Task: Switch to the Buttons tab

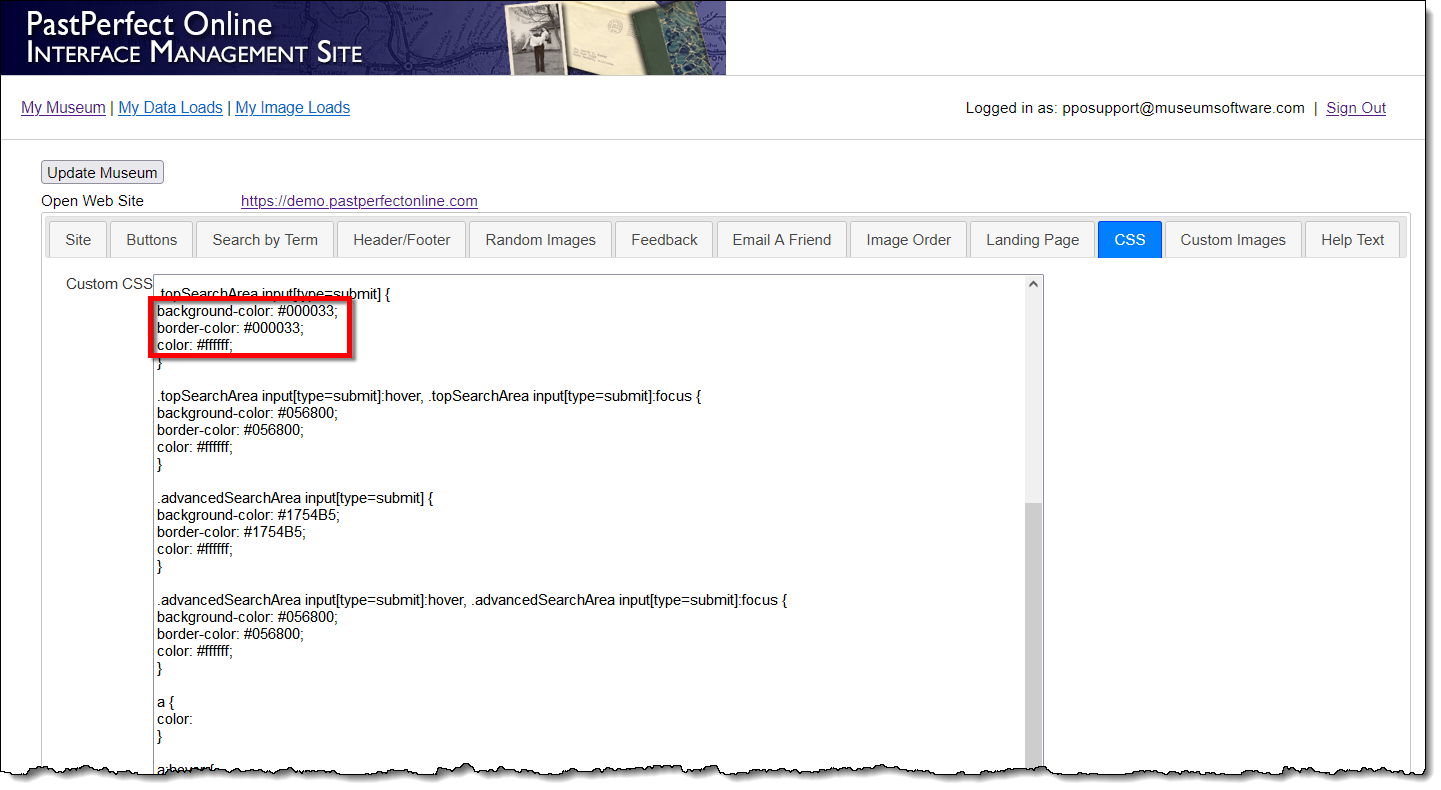Action: tap(152, 240)
